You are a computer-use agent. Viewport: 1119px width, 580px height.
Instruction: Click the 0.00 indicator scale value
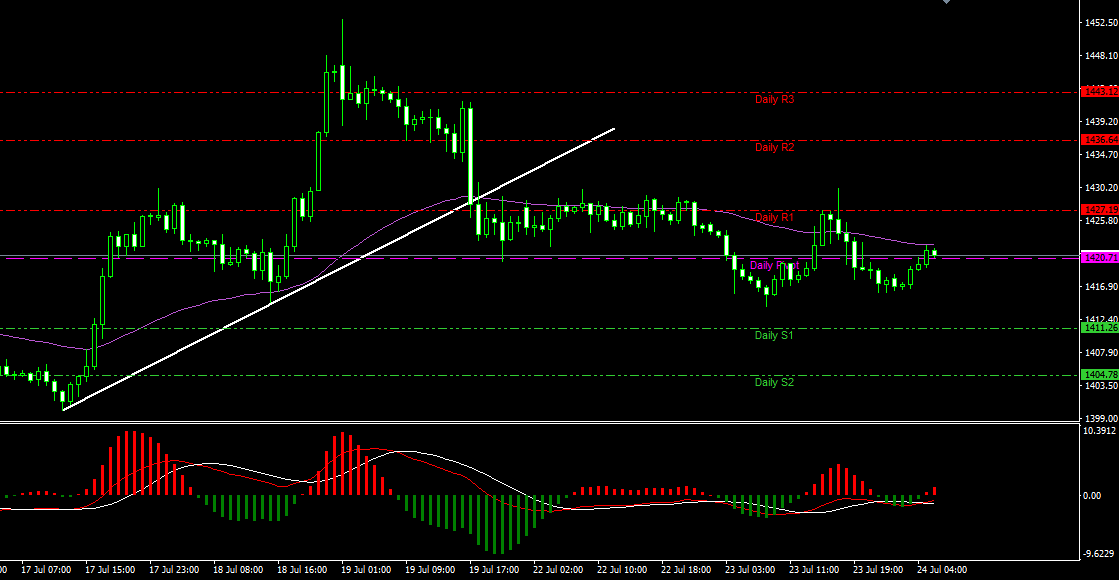pos(1092,496)
